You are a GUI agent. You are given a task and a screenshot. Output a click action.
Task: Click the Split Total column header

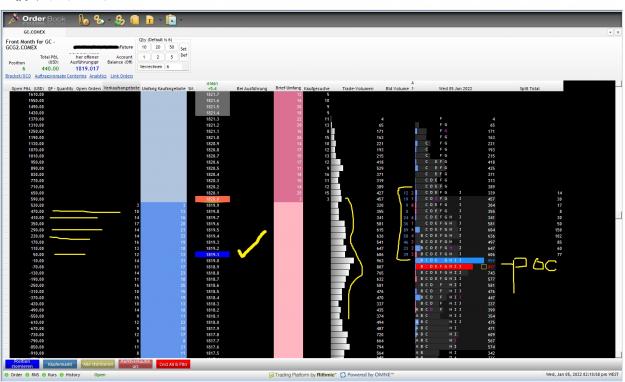(529, 89)
